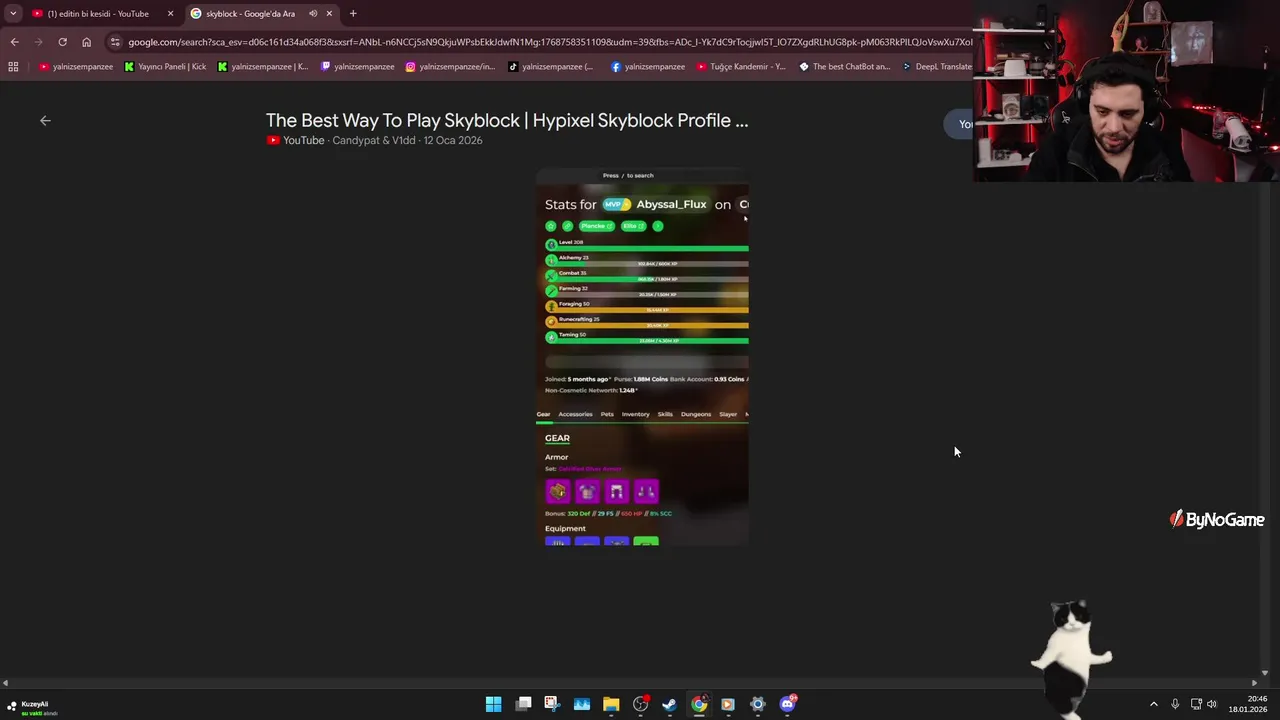This screenshot has height=720, width=1280.
Task: Click the browser forward arrow
Action: [x=38, y=42]
